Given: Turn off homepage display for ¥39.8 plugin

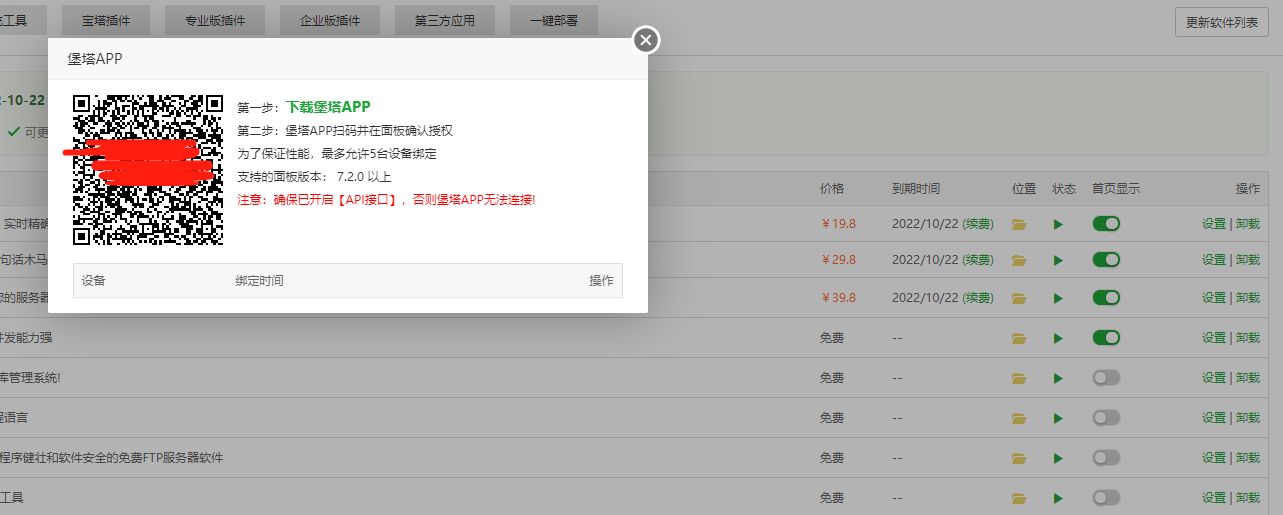Looking at the screenshot, I should pos(1106,297).
